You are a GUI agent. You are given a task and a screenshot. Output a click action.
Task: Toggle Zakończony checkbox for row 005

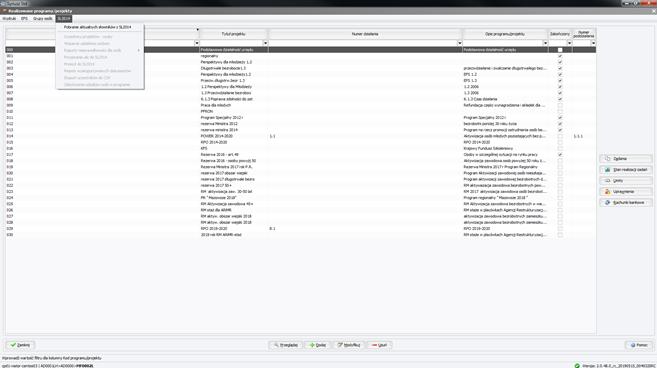(x=560, y=80)
